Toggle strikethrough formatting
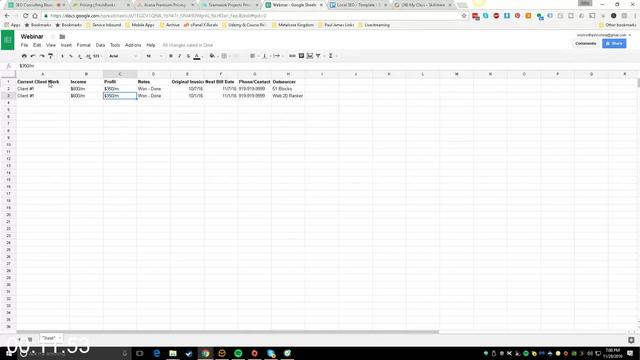Viewport: 640px width, 360px height. click(x=188, y=56)
